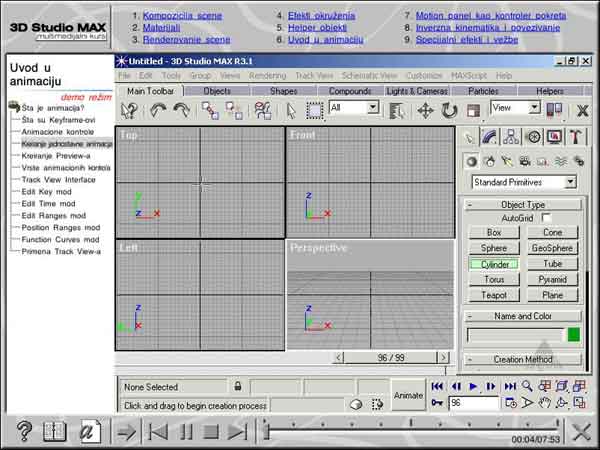600x450 pixels.
Task: Click the Teapot primitive button
Action: tap(494, 295)
